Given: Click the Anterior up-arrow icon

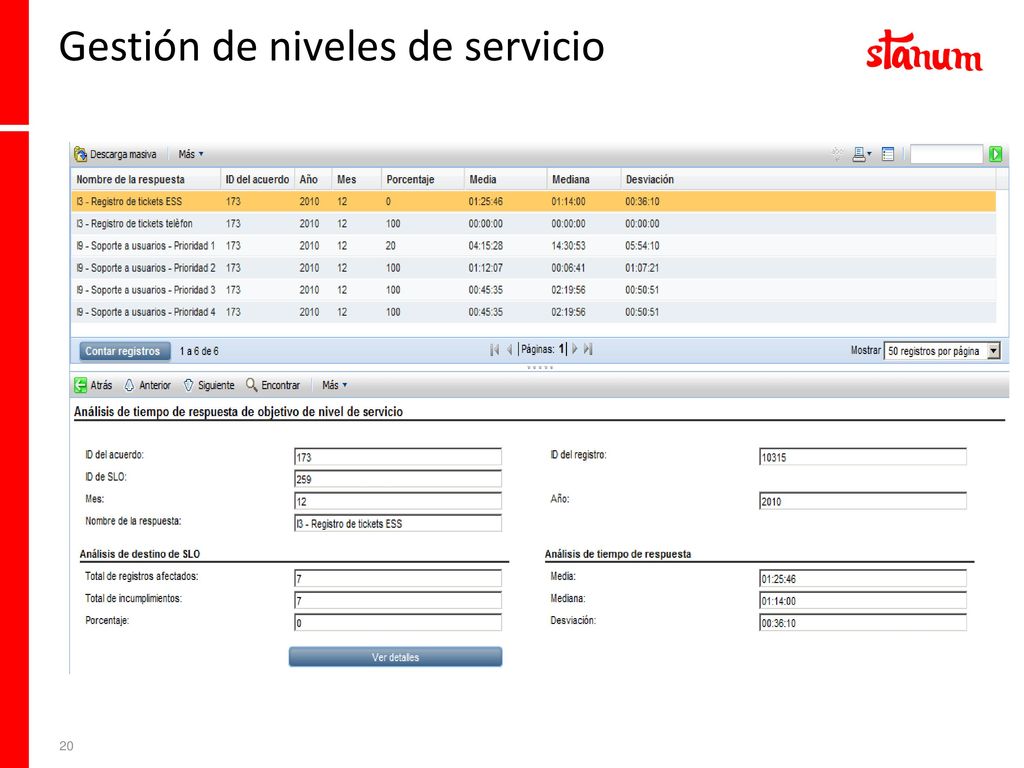Looking at the screenshot, I should pos(129,385).
